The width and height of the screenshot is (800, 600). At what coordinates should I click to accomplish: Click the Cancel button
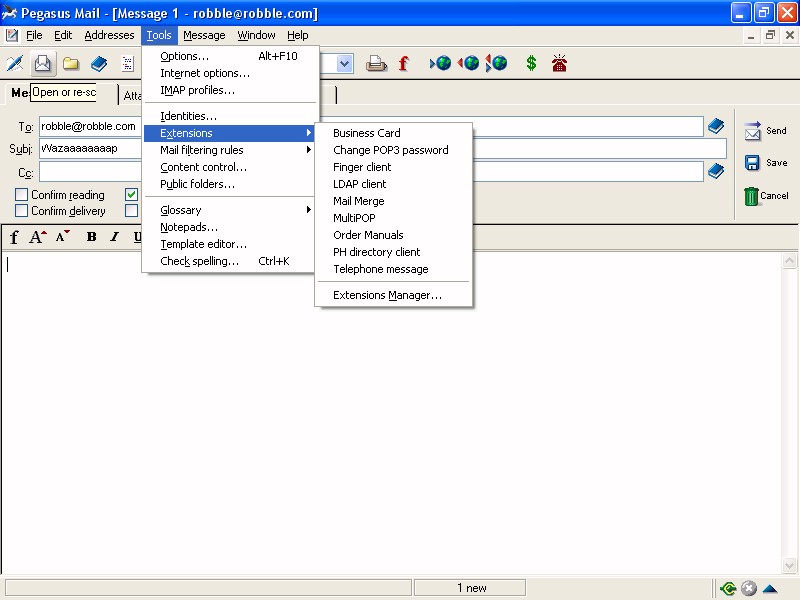[766, 196]
